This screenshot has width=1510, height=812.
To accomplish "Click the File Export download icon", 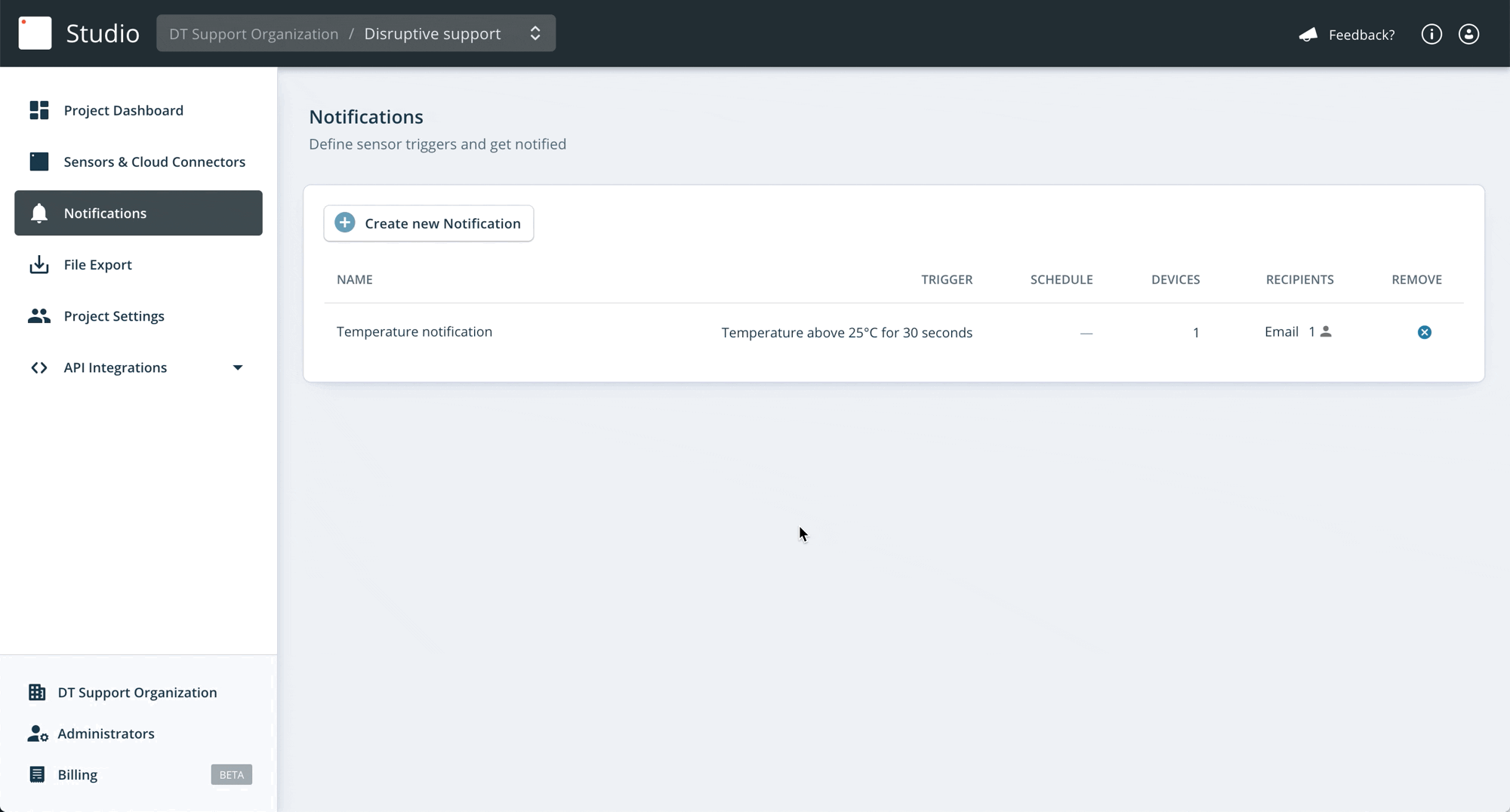I will pyautogui.click(x=39, y=264).
